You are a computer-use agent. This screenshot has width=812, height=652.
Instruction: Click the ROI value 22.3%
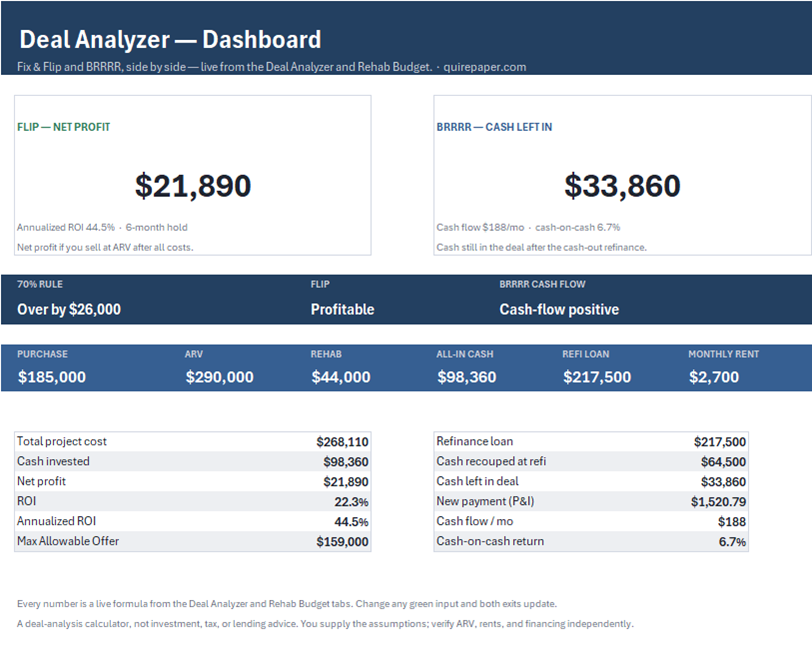[x=351, y=502]
